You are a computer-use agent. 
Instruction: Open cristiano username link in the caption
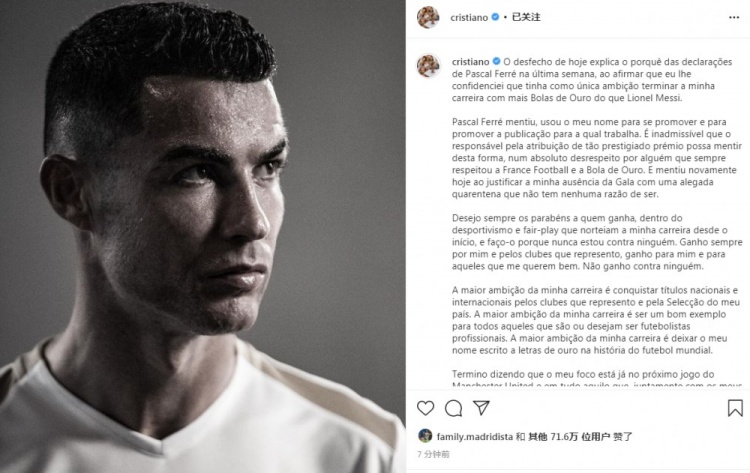470,62
